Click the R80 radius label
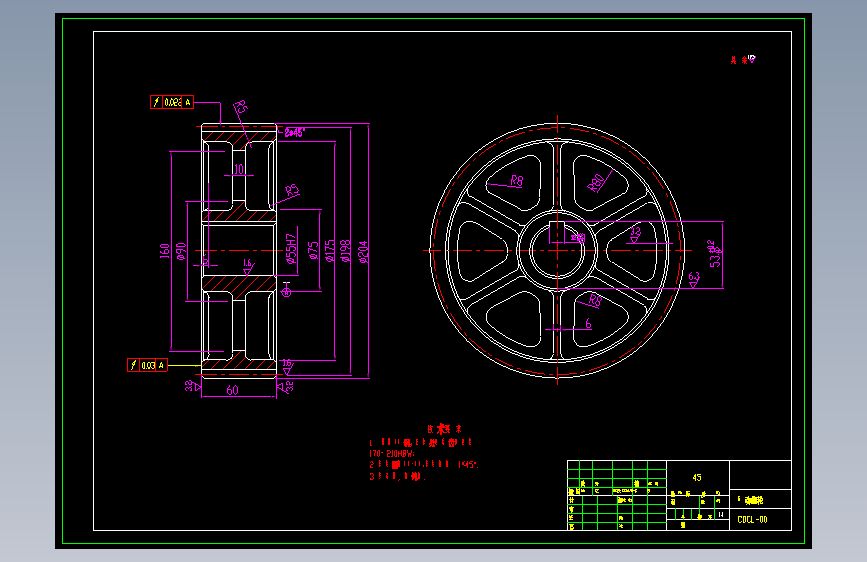This screenshot has height=562, width=867. [x=596, y=183]
